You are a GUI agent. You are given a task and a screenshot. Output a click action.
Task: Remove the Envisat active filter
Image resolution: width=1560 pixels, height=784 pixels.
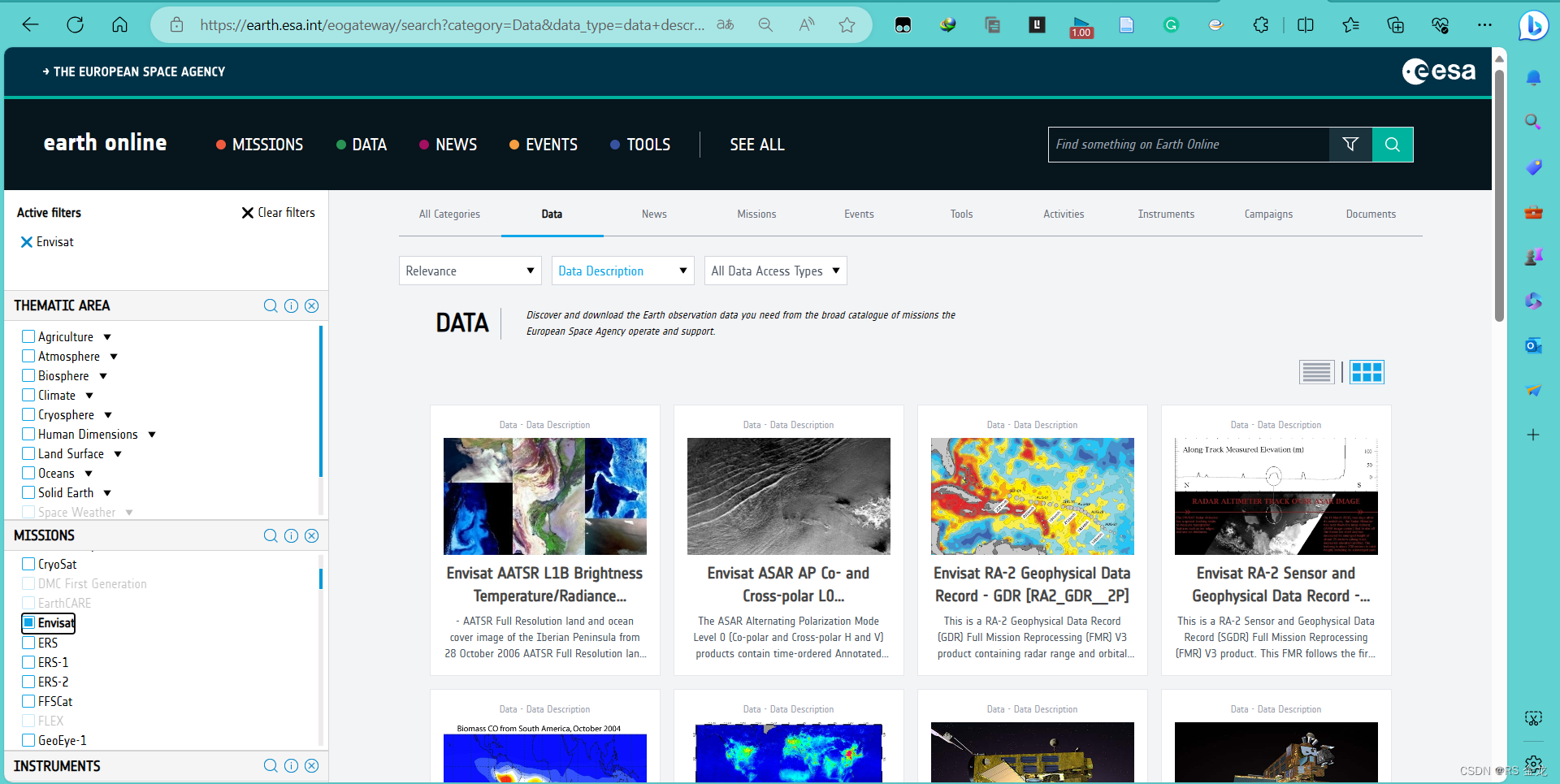coord(27,242)
